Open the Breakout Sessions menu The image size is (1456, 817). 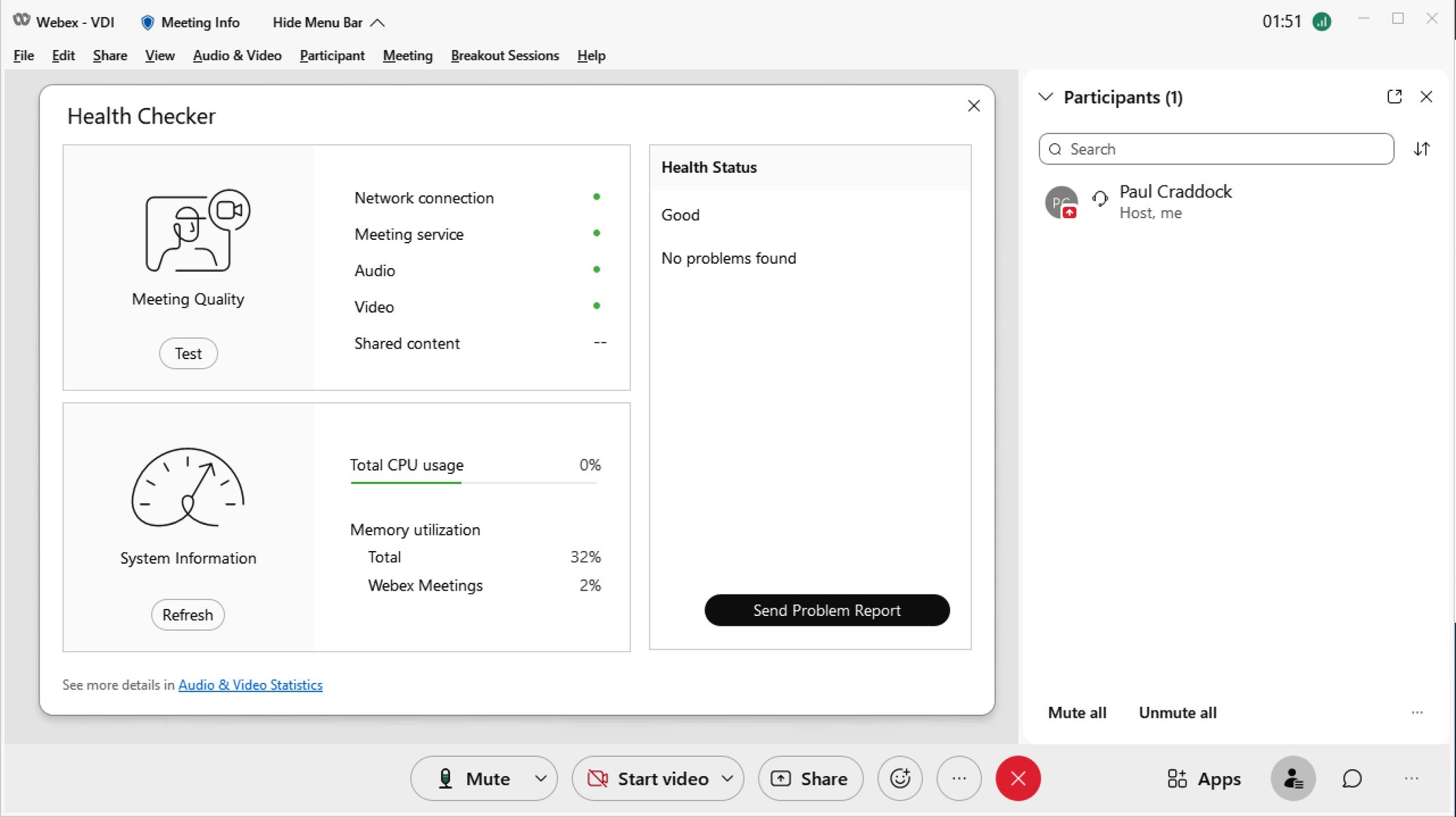click(504, 55)
